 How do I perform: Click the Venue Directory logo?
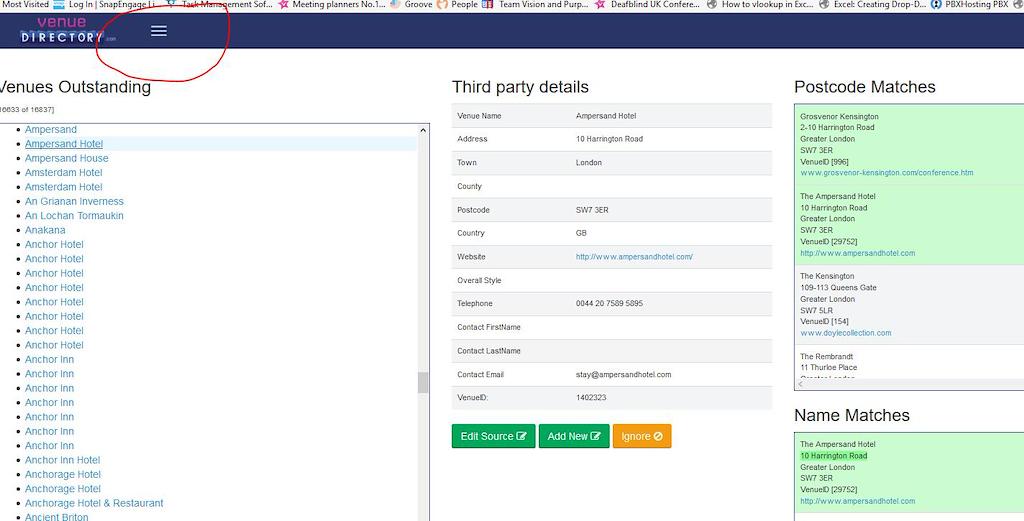pyautogui.click(x=67, y=30)
